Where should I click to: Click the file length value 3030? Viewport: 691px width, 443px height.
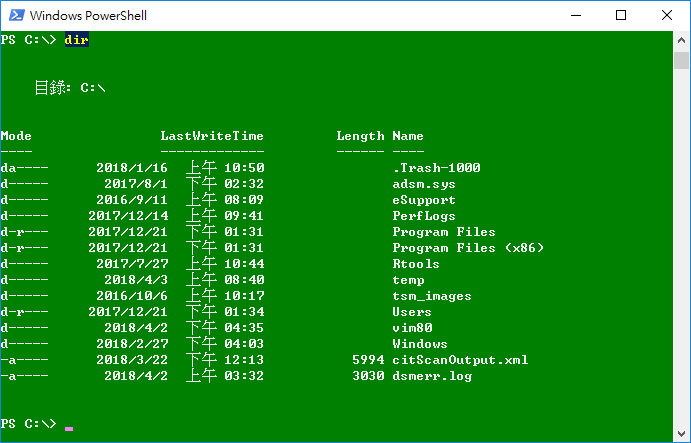click(x=368, y=376)
